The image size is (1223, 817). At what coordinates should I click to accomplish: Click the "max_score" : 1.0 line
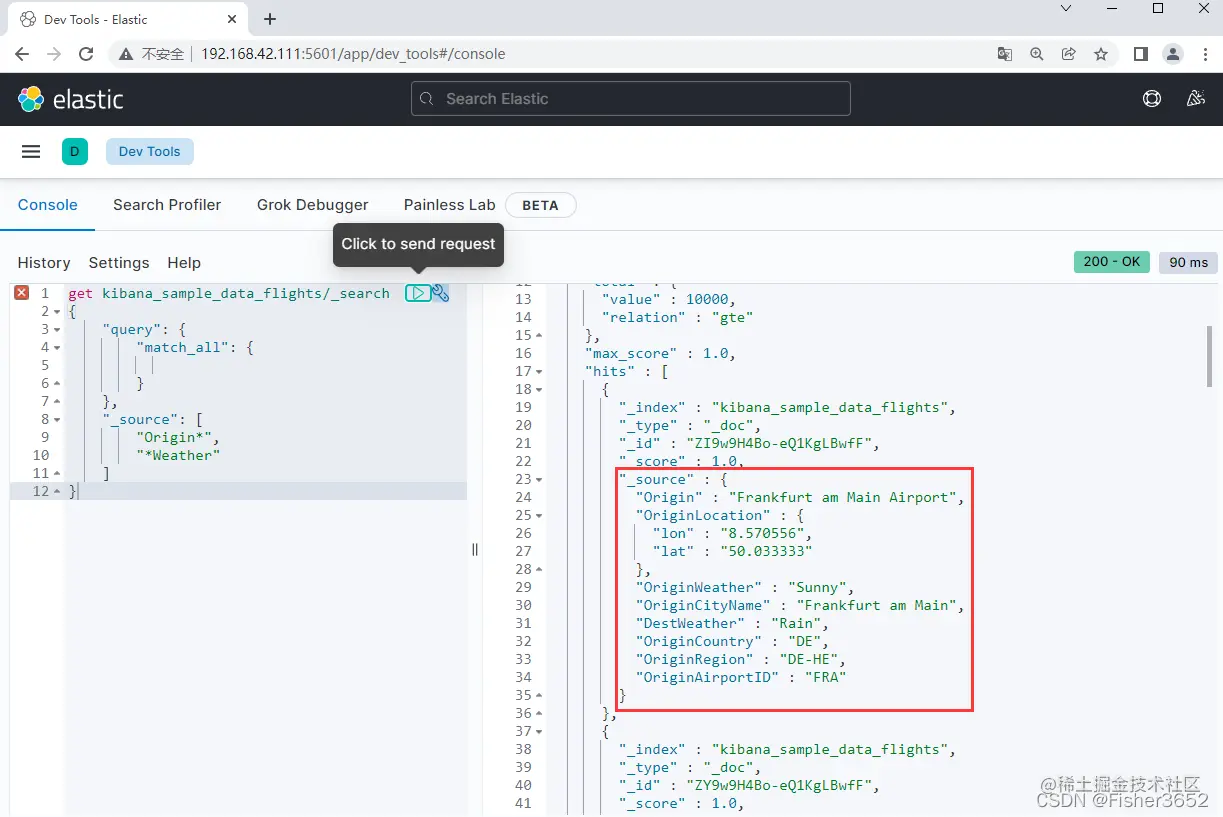[x=660, y=353]
